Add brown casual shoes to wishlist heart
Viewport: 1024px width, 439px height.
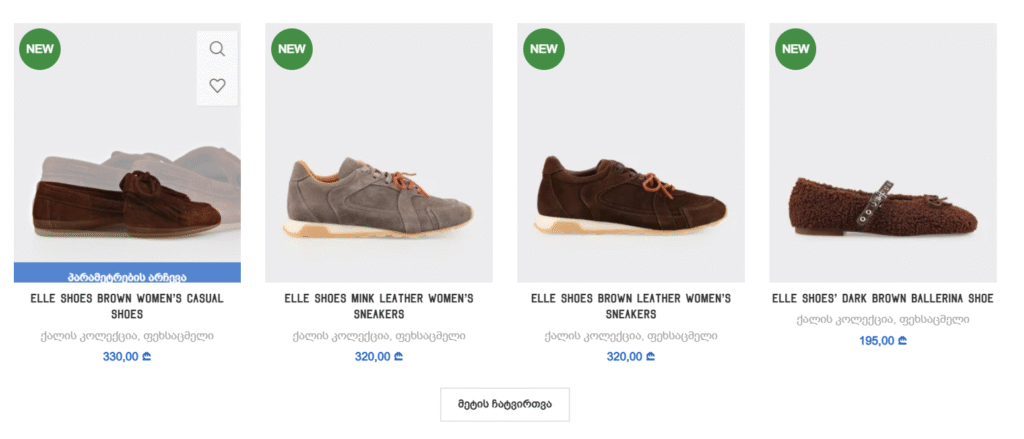pyautogui.click(x=217, y=86)
